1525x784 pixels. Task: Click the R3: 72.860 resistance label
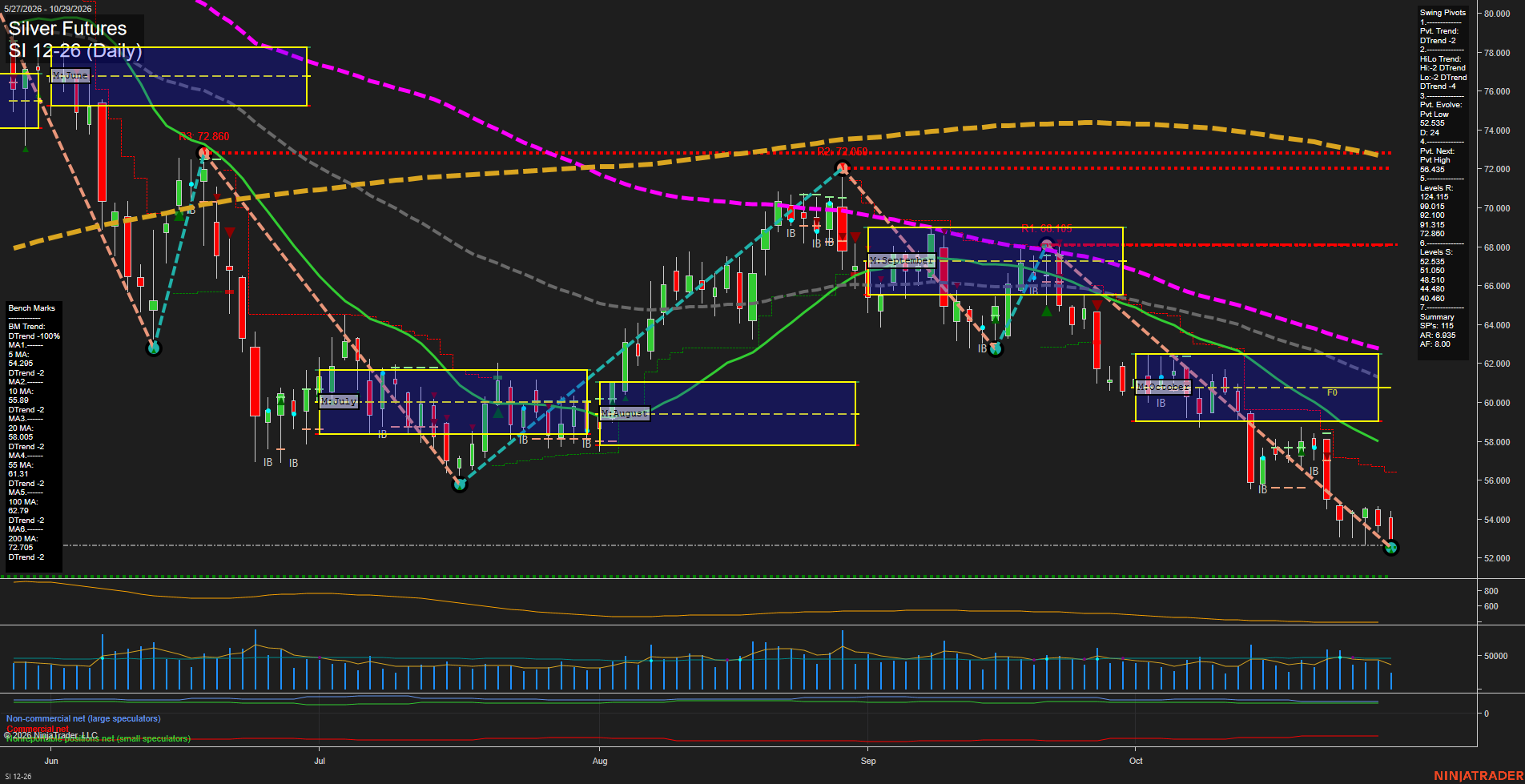click(204, 137)
